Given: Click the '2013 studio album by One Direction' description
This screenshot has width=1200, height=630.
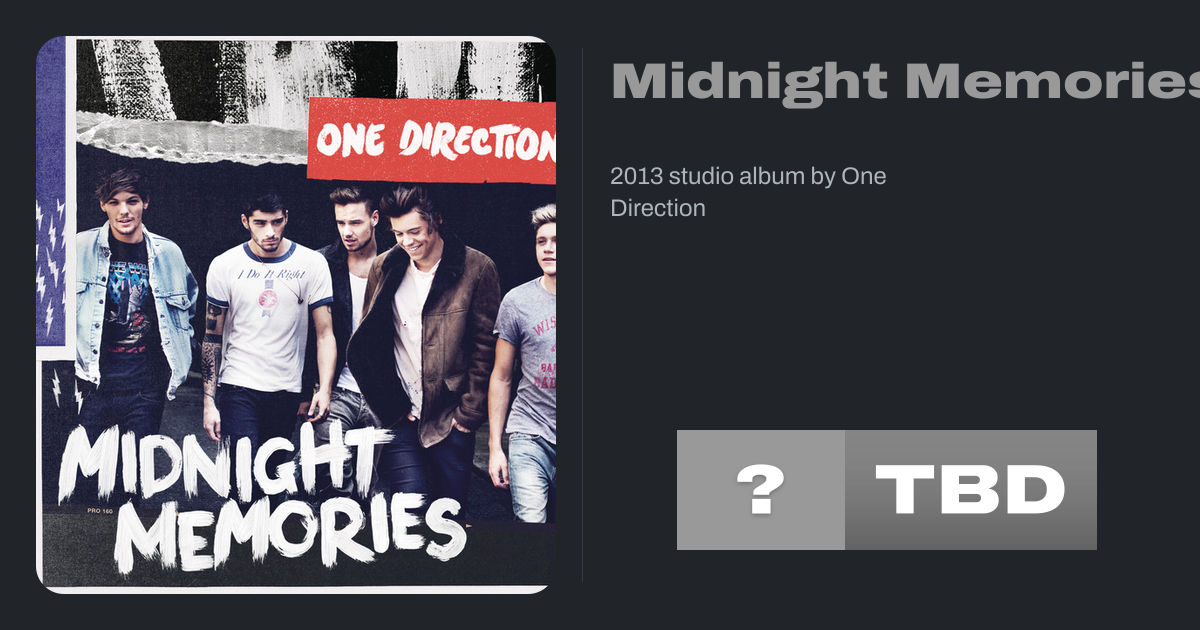Looking at the screenshot, I should 748,192.
